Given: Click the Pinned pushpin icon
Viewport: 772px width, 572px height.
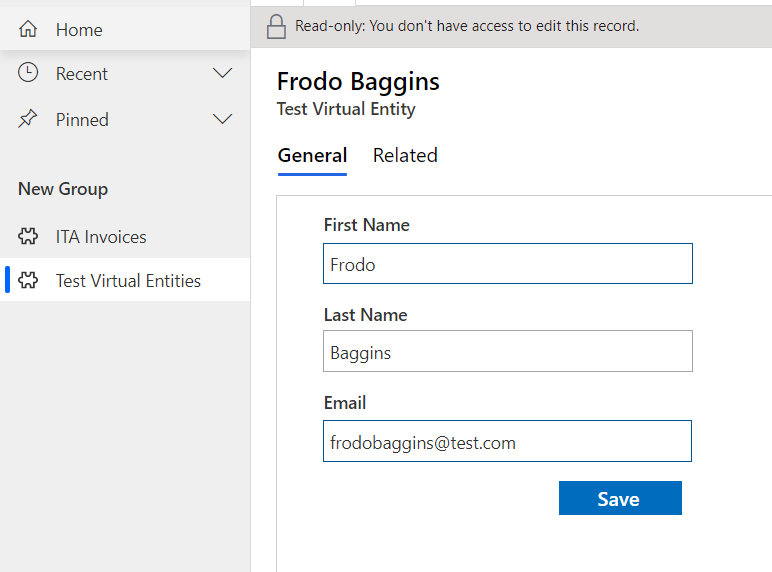Looking at the screenshot, I should [28, 119].
